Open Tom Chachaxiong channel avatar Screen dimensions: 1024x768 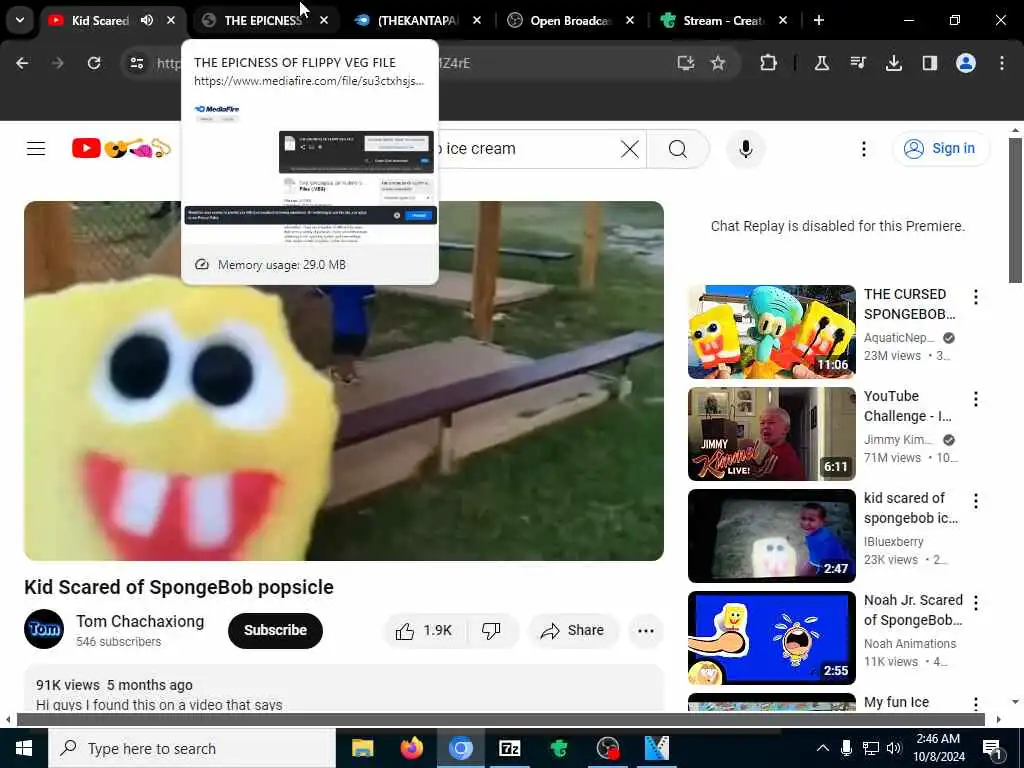tap(44, 629)
